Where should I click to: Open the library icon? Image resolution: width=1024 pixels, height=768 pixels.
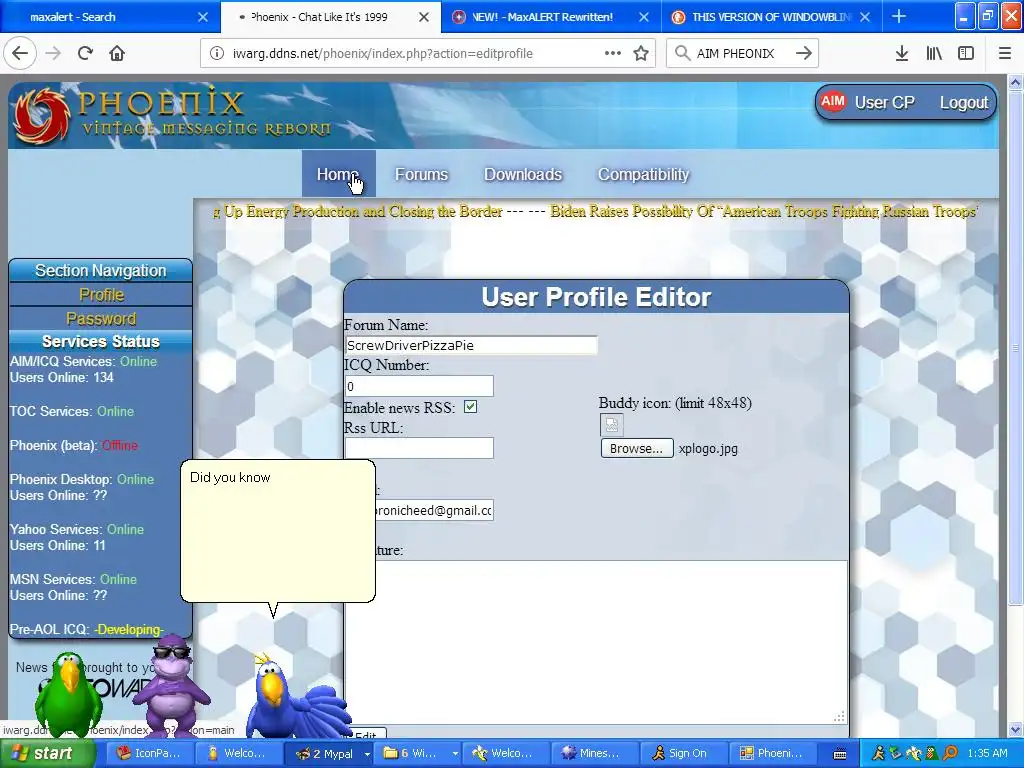pos(934,54)
